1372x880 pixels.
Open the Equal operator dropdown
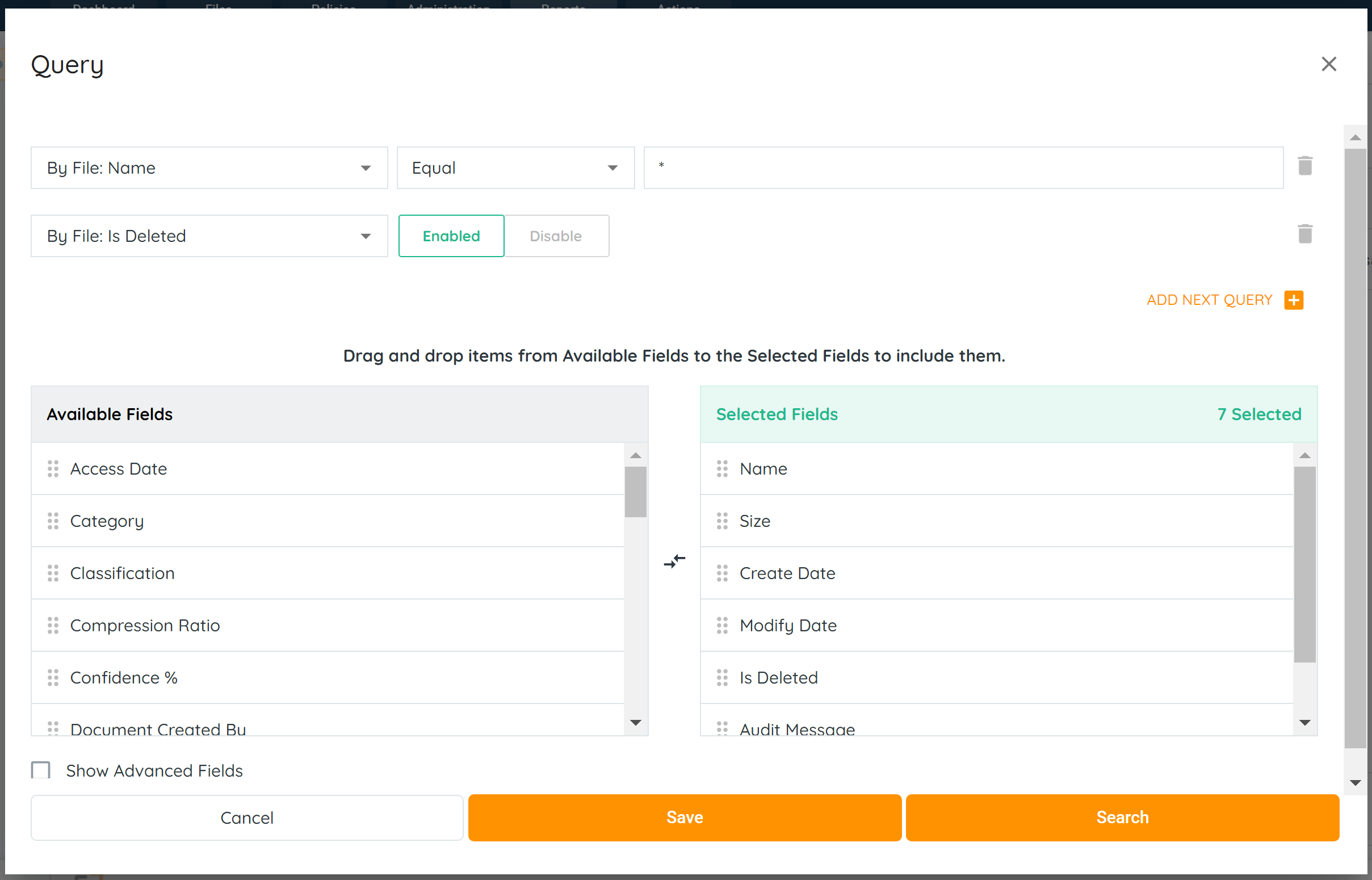(515, 168)
